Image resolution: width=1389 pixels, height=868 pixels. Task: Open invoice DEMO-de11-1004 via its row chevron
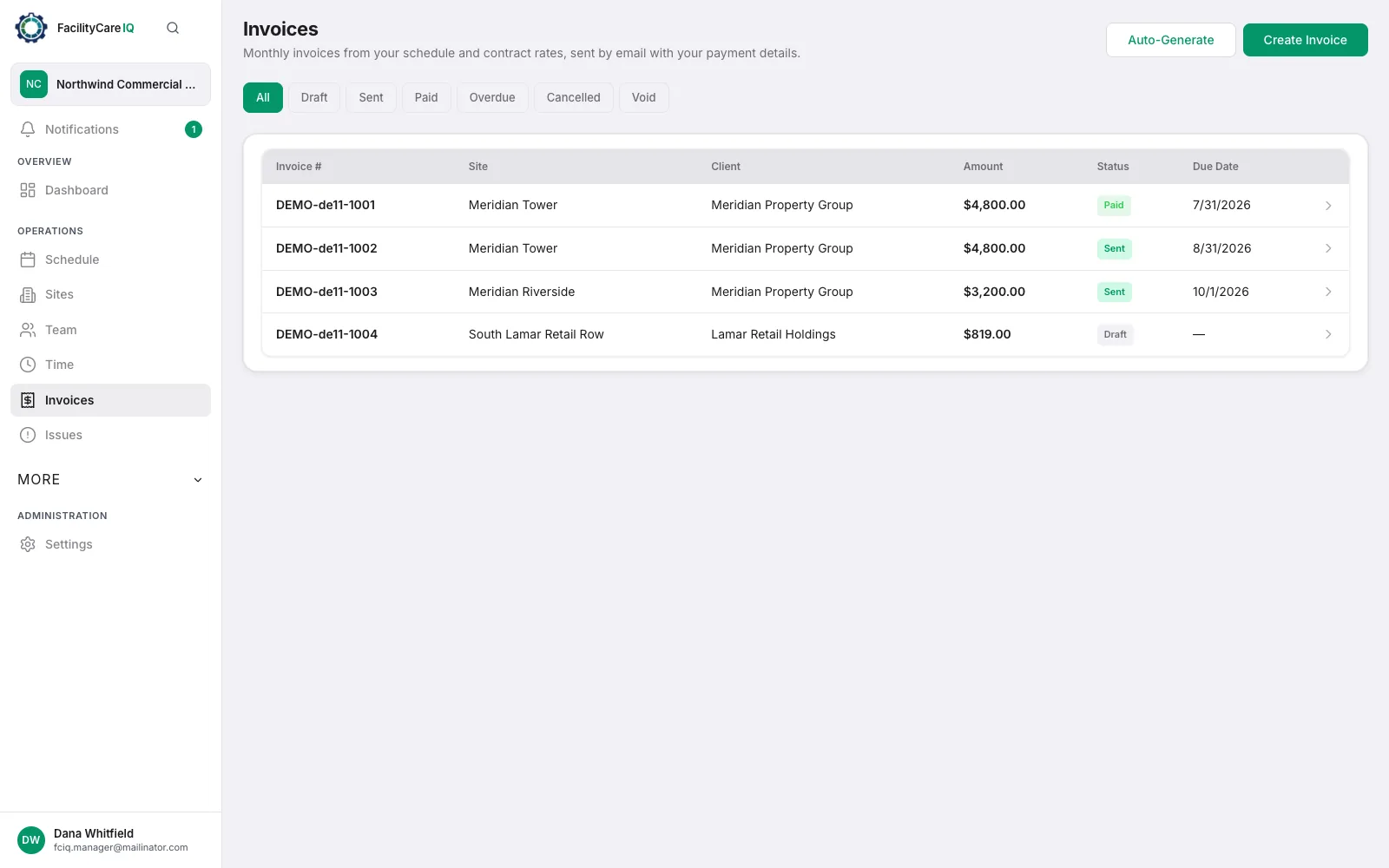[1328, 334]
